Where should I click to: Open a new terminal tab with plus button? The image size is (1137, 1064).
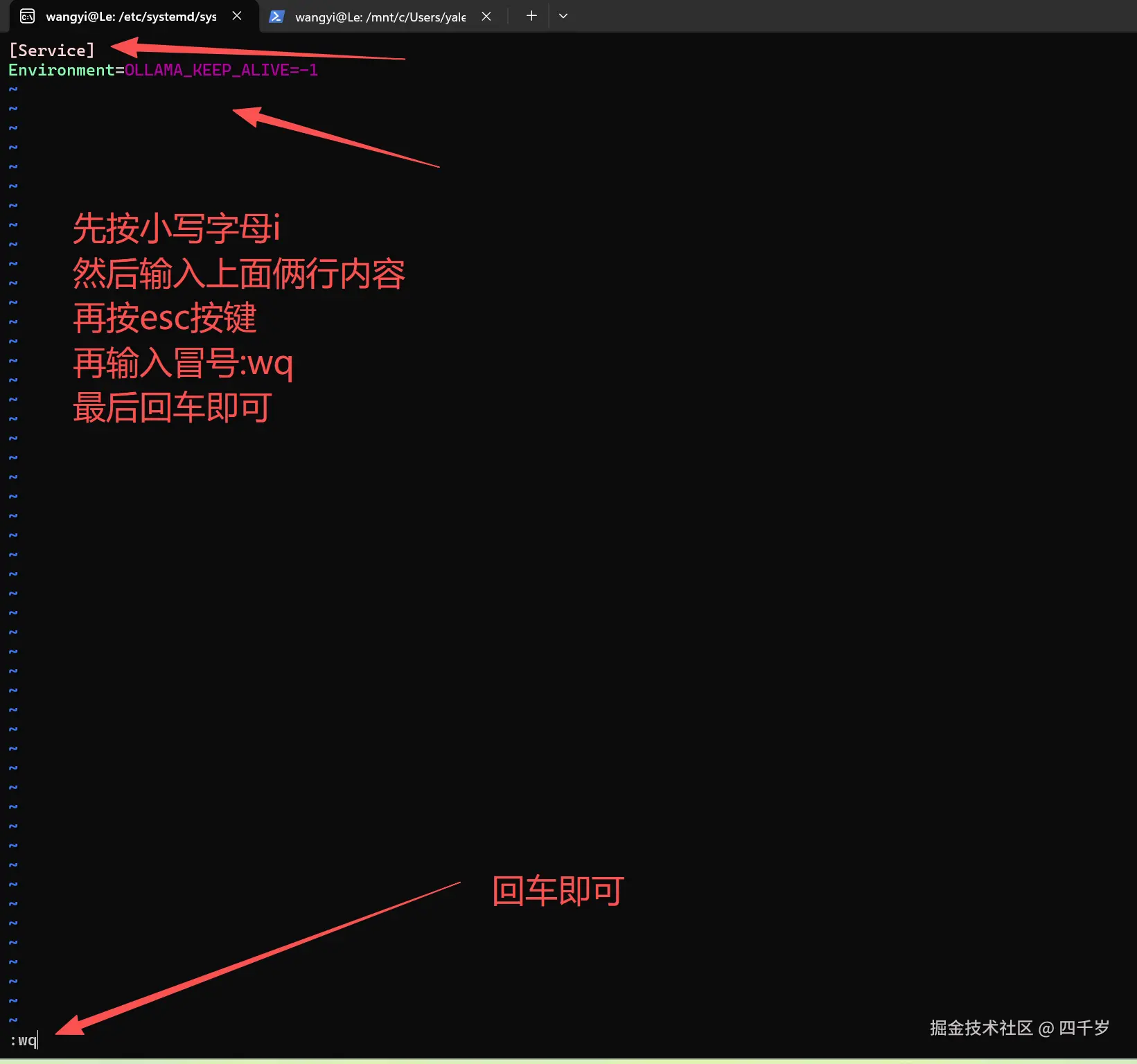[x=531, y=15]
